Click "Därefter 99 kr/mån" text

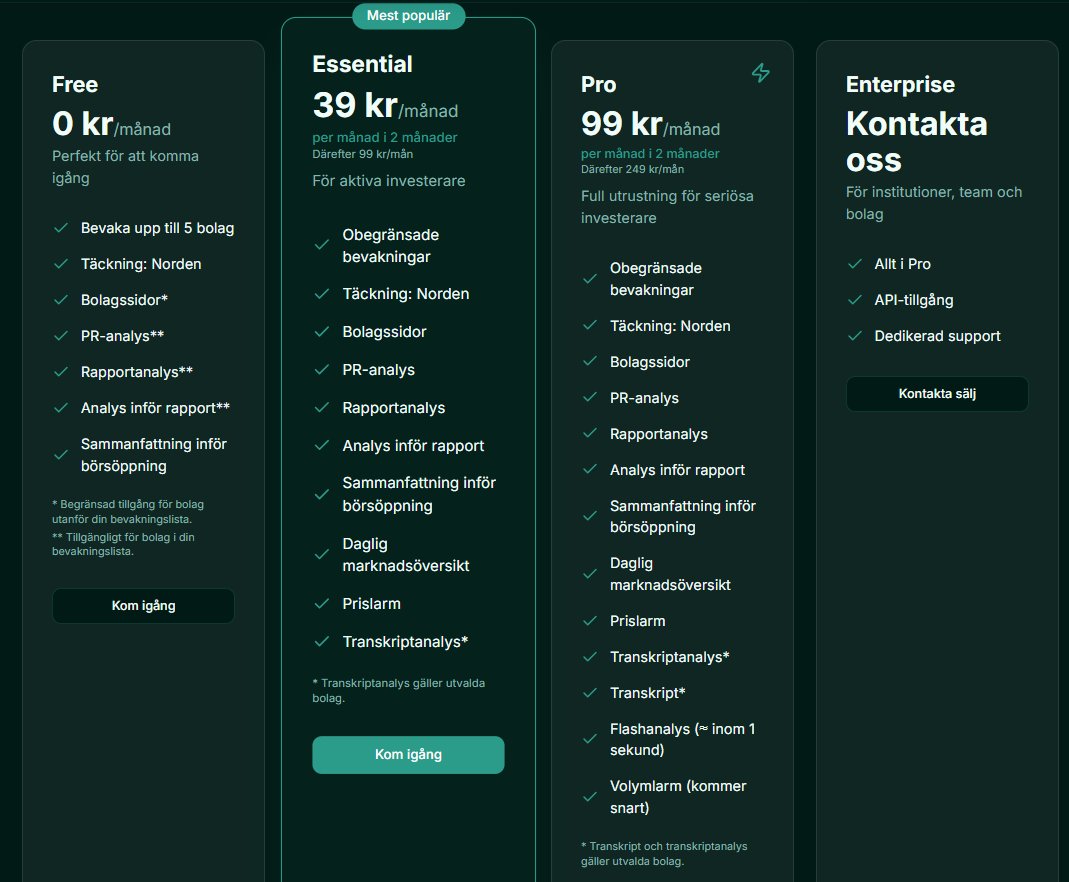[x=363, y=154]
